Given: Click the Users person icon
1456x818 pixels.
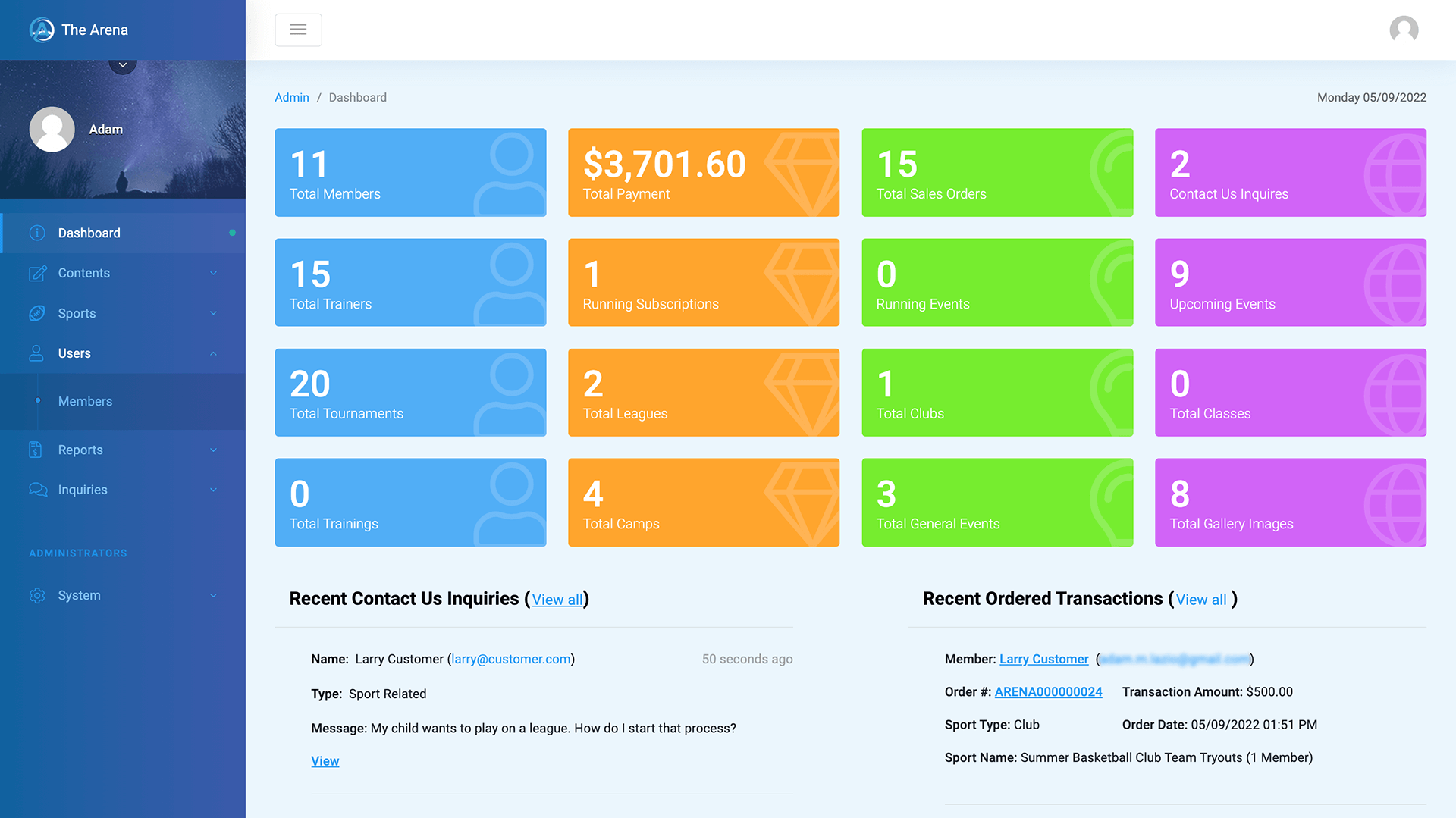Looking at the screenshot, I should pyautogui.click(x=36, y=353).
